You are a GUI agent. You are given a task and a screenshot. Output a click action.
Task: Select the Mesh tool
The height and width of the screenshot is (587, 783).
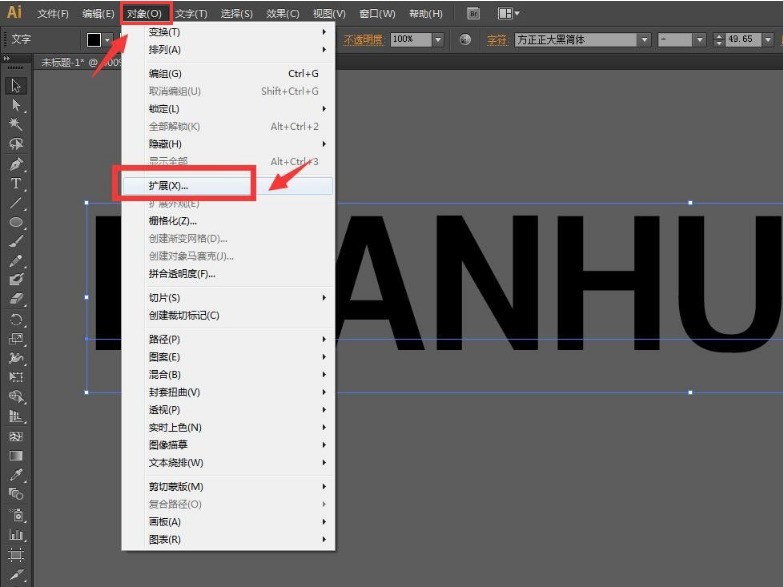pyautogui.click(x=16, y=436)
